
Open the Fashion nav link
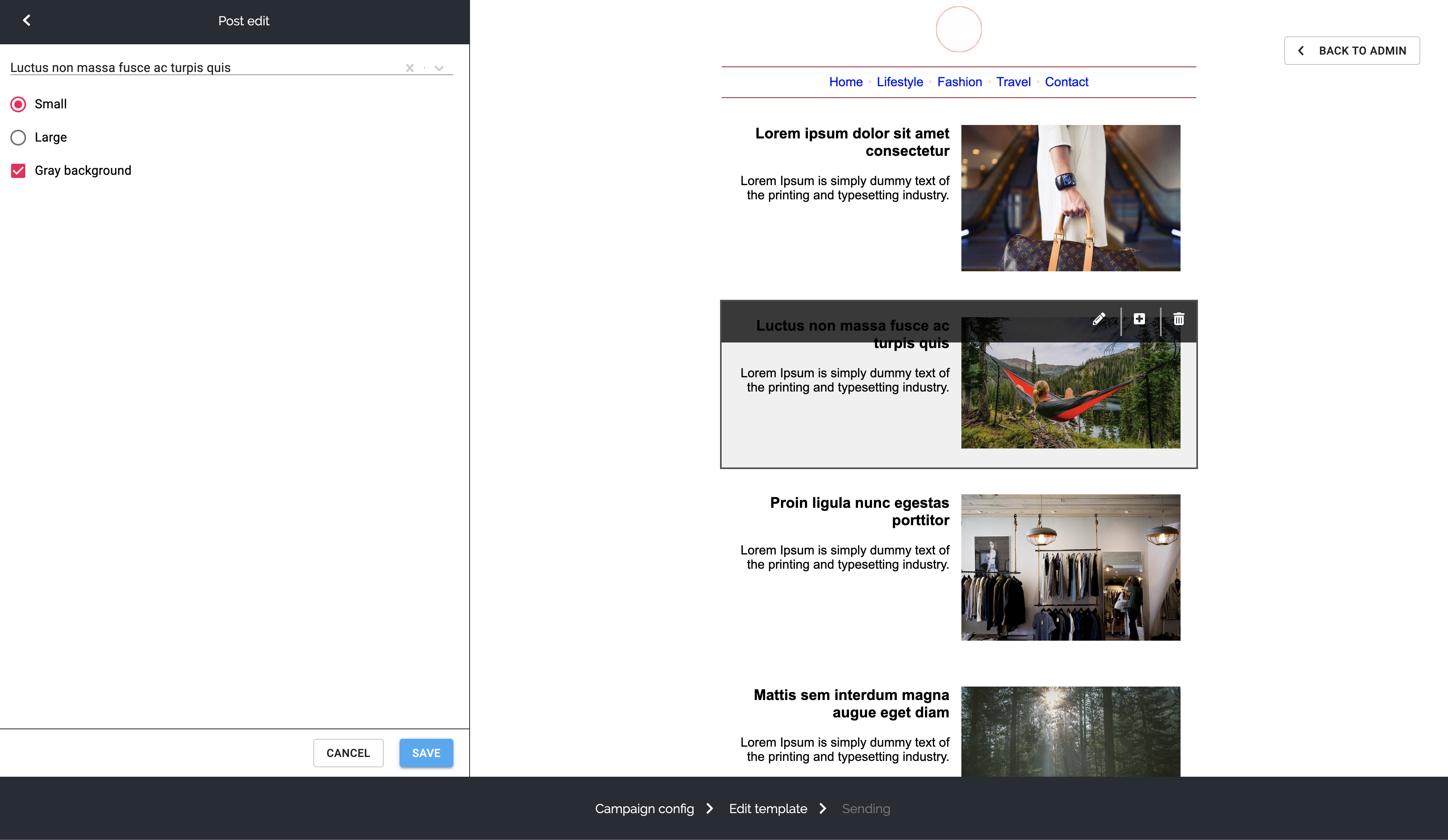pos(959,81)
